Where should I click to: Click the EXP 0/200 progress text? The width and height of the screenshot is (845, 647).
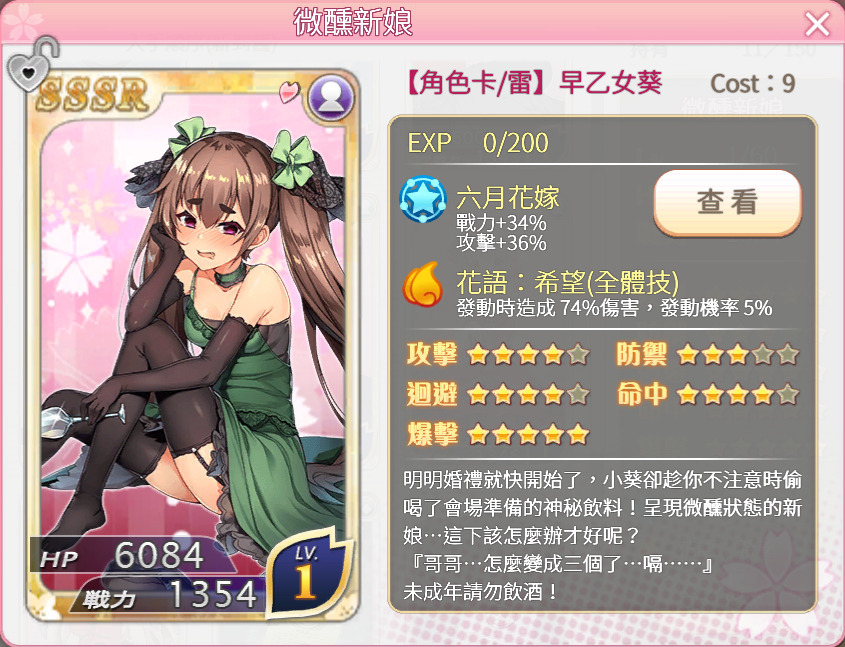click(x=478, y=143)
